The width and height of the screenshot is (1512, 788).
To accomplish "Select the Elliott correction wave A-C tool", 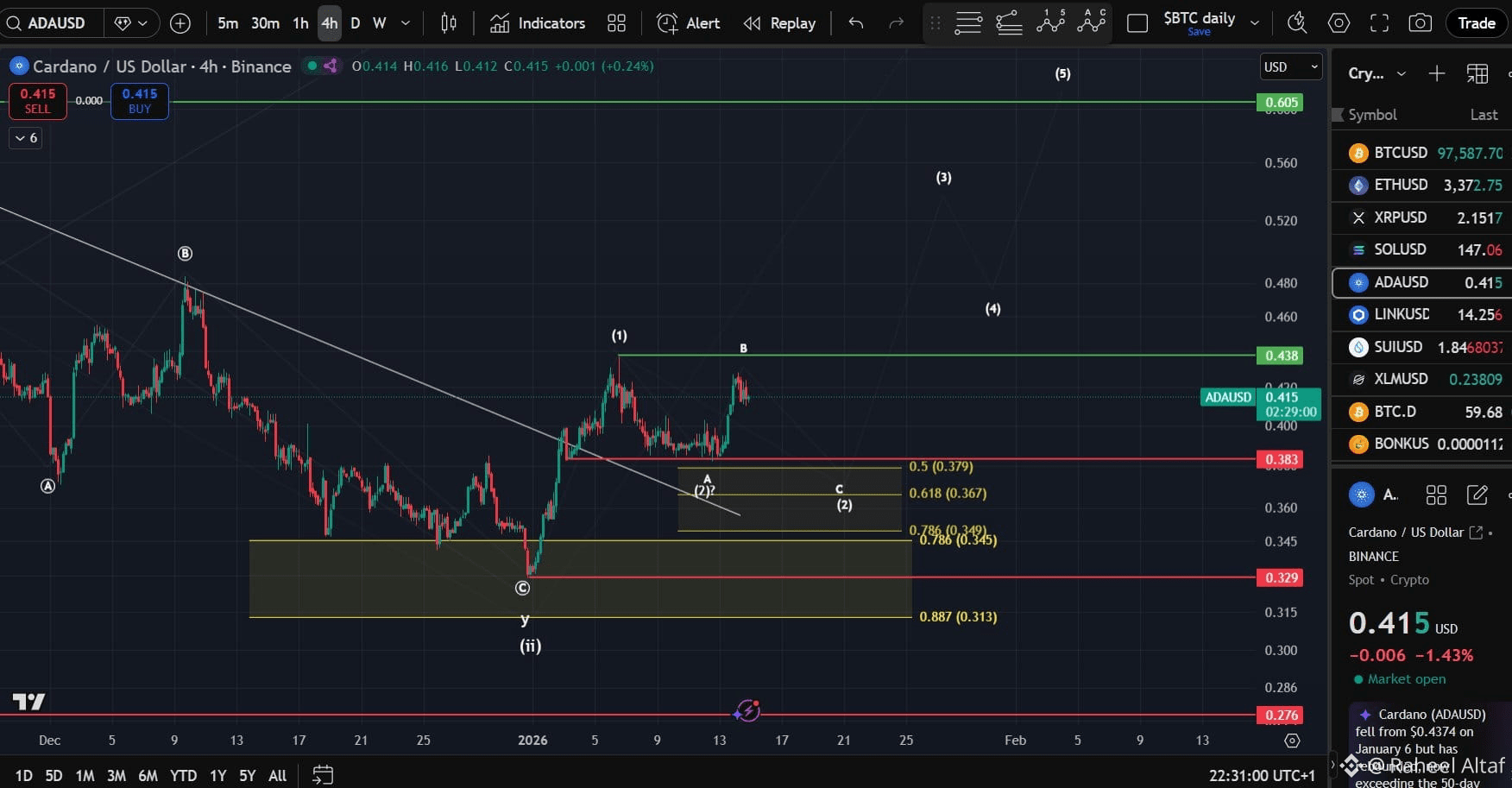I will tap(1092, 22).
